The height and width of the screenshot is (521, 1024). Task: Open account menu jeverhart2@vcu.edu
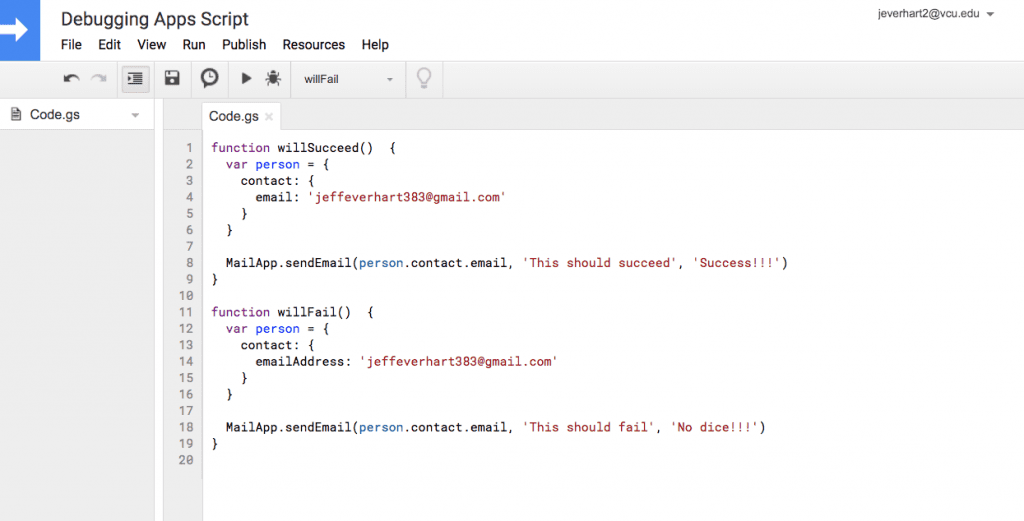(936, 14)
